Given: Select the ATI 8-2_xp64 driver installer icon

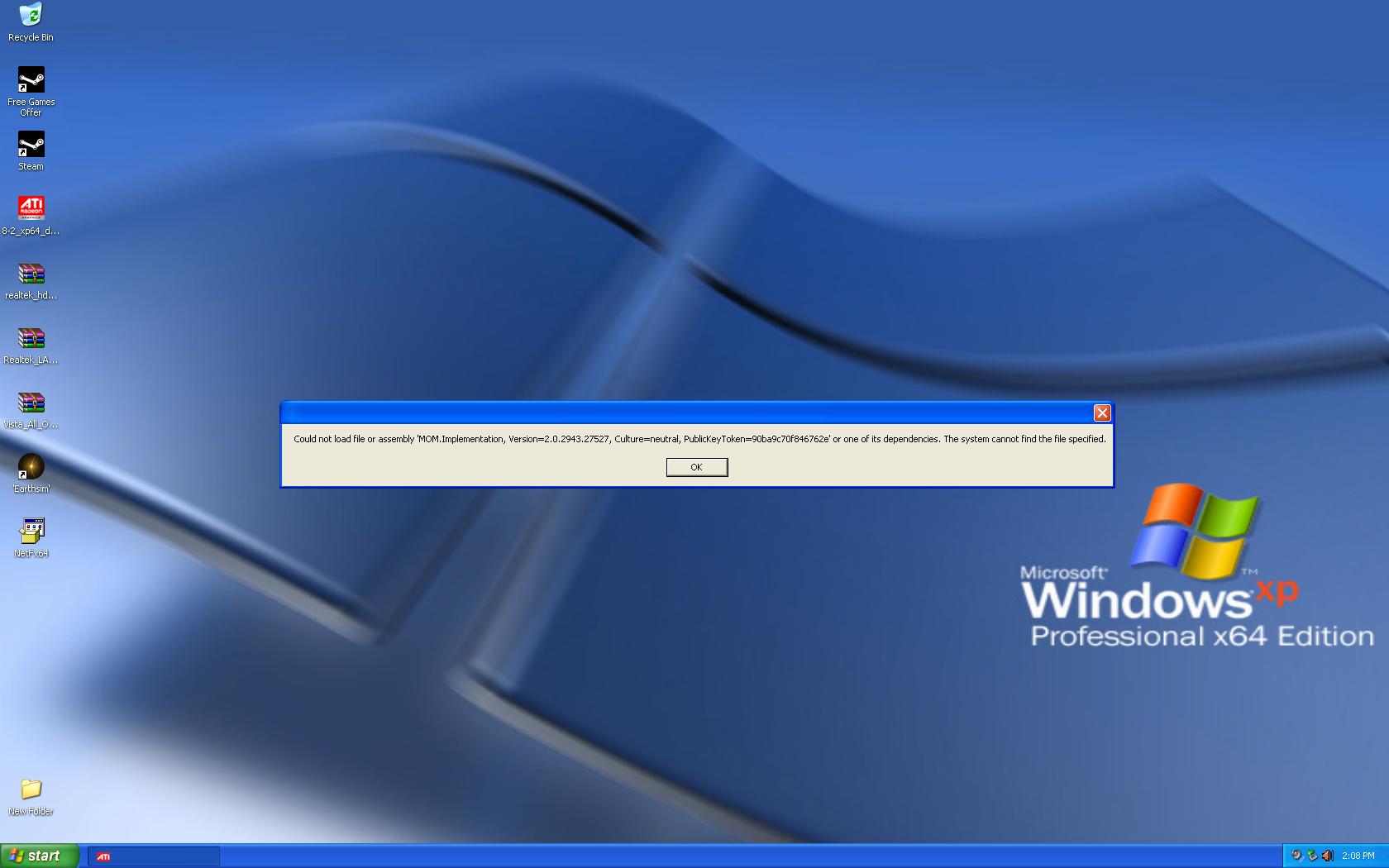Looking at the screenshot, I should point(31,216).
